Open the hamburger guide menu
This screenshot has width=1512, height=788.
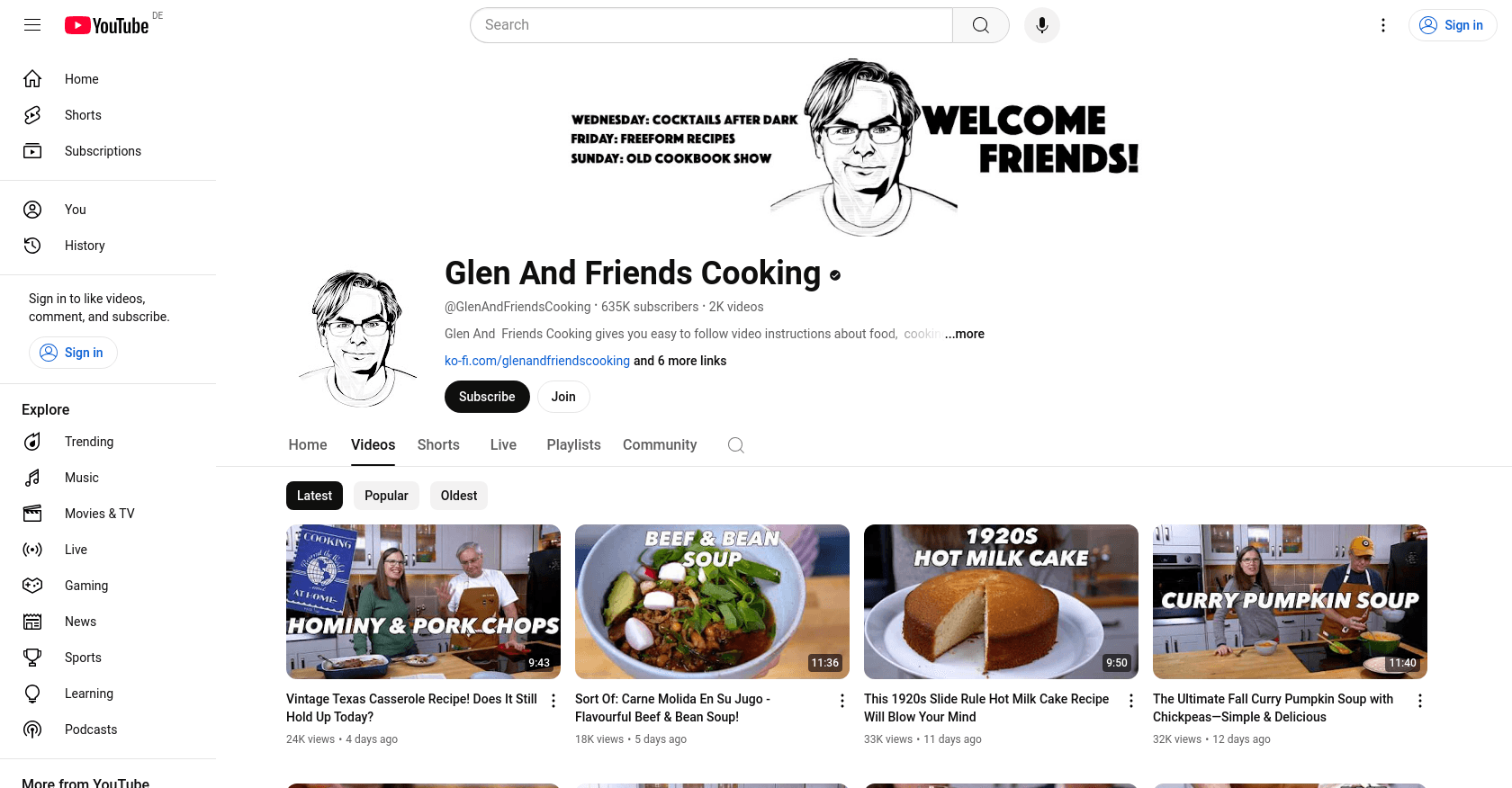click(32, 25)
